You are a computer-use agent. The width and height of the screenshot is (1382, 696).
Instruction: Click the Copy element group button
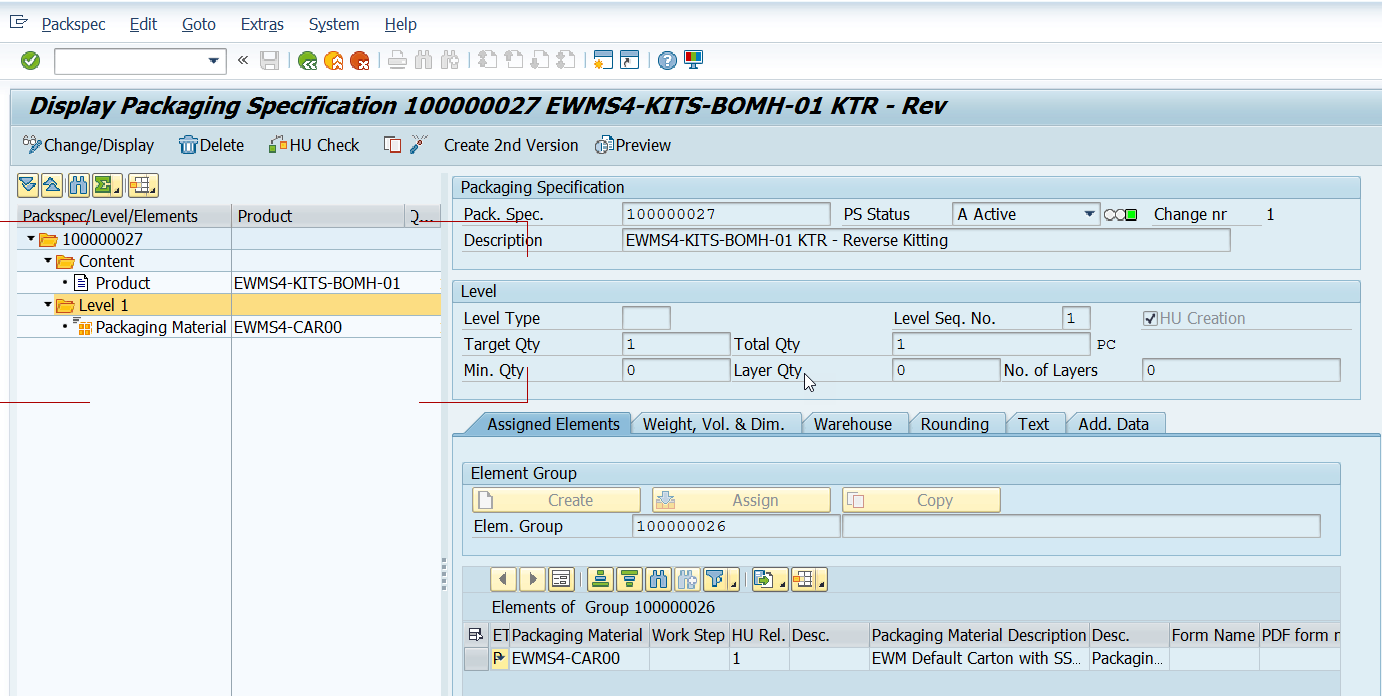click(x=921, y=500)
